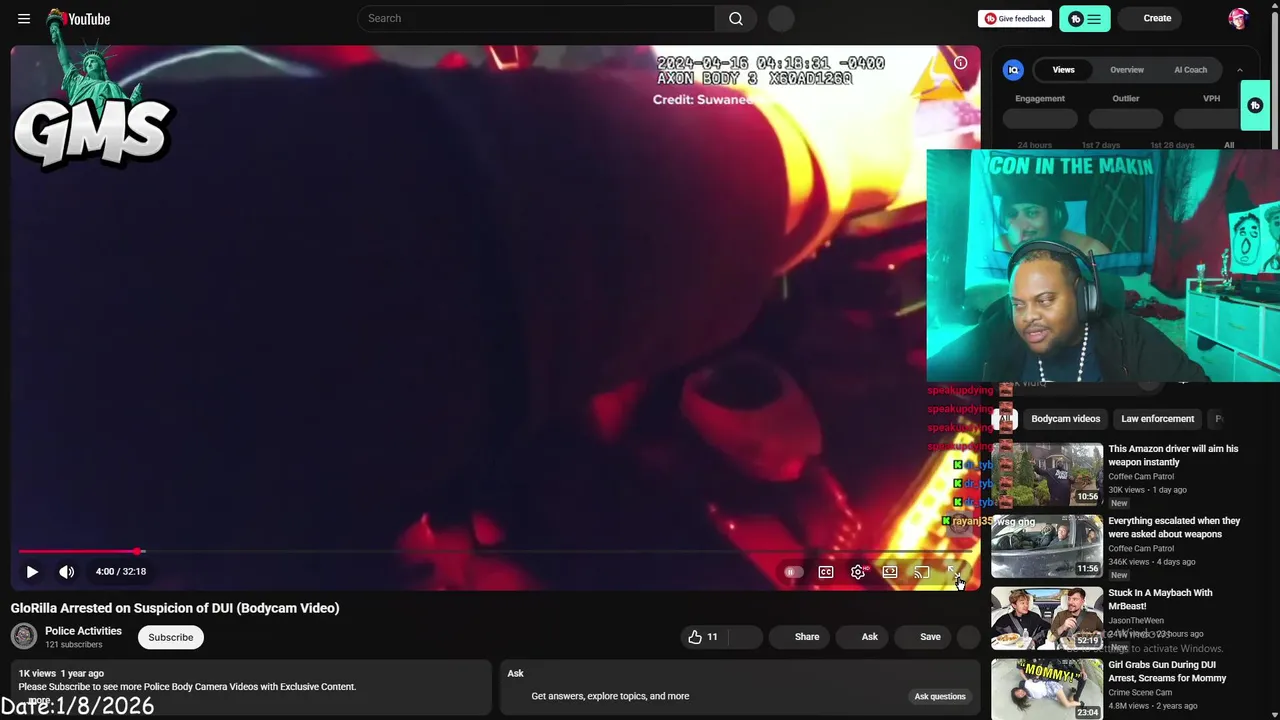Click the Engagement label in panel

tap(1040, 99)
